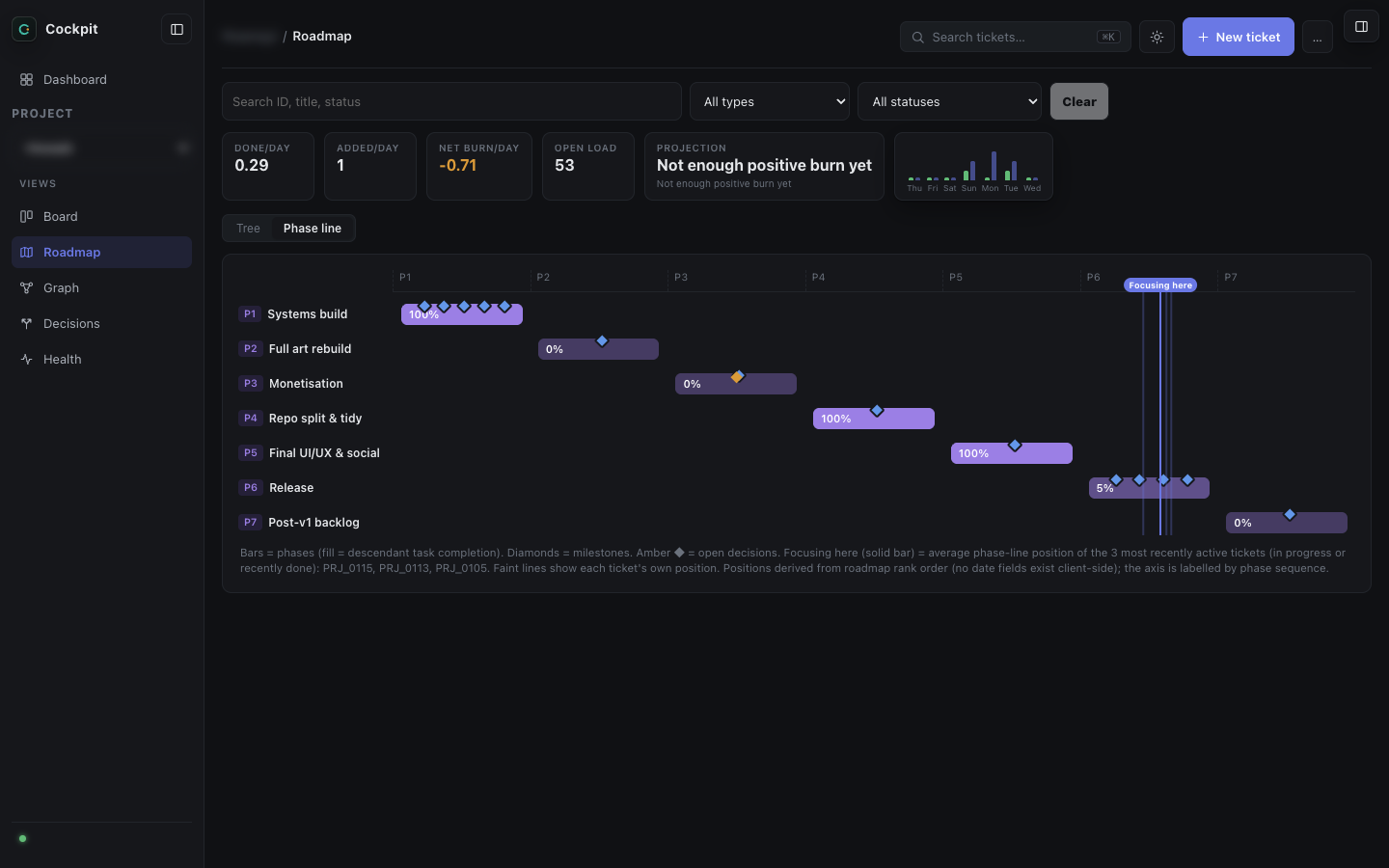The image size is (1389, 868).
Task: Collapse the left sidebar with the panel icon
Action: coord(177,29)
